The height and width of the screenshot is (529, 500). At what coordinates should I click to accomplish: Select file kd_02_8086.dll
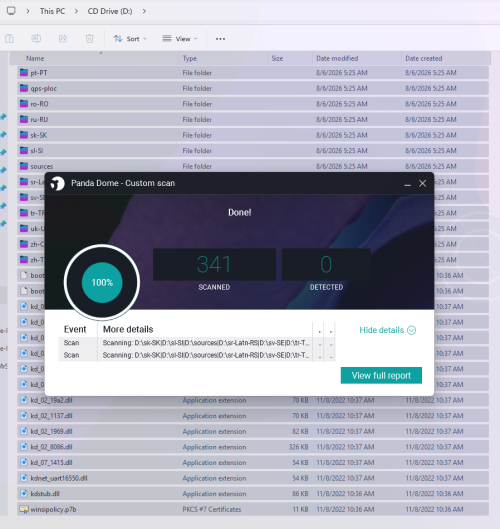click(253, 447)
